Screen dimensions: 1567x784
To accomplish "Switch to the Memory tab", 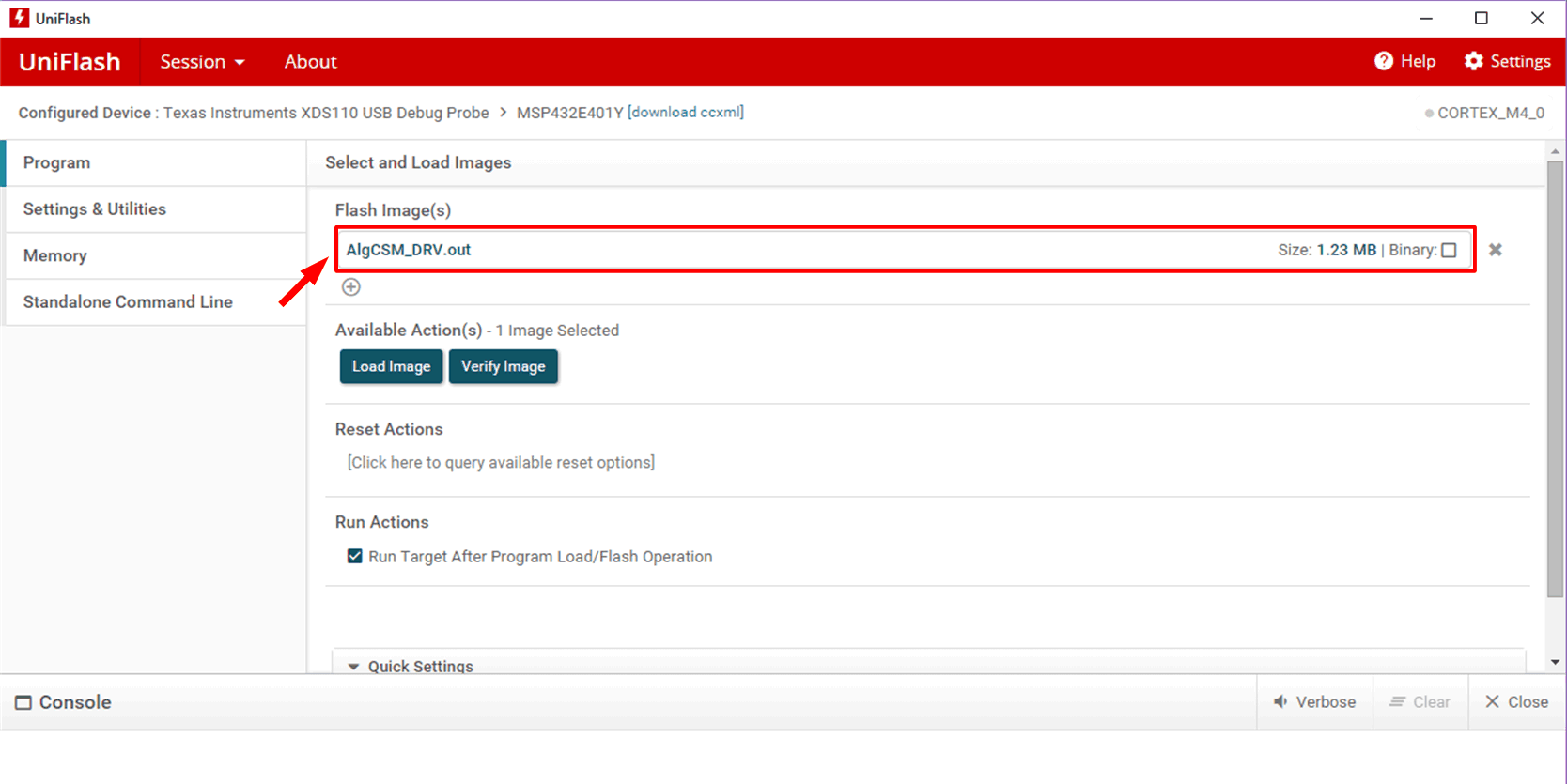I will [55, 255].
